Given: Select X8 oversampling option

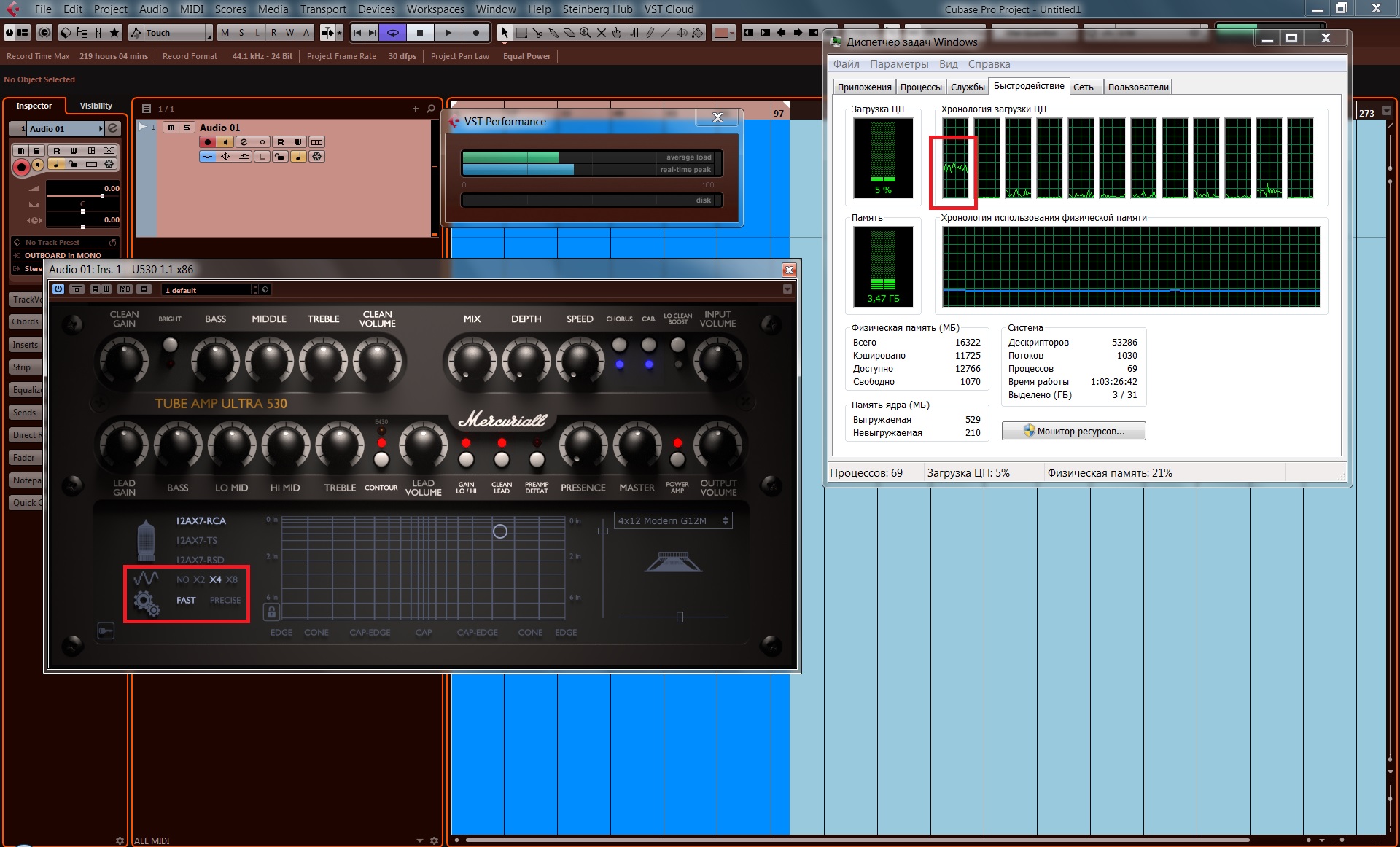Looking at the screenshot, I should 232,579.
